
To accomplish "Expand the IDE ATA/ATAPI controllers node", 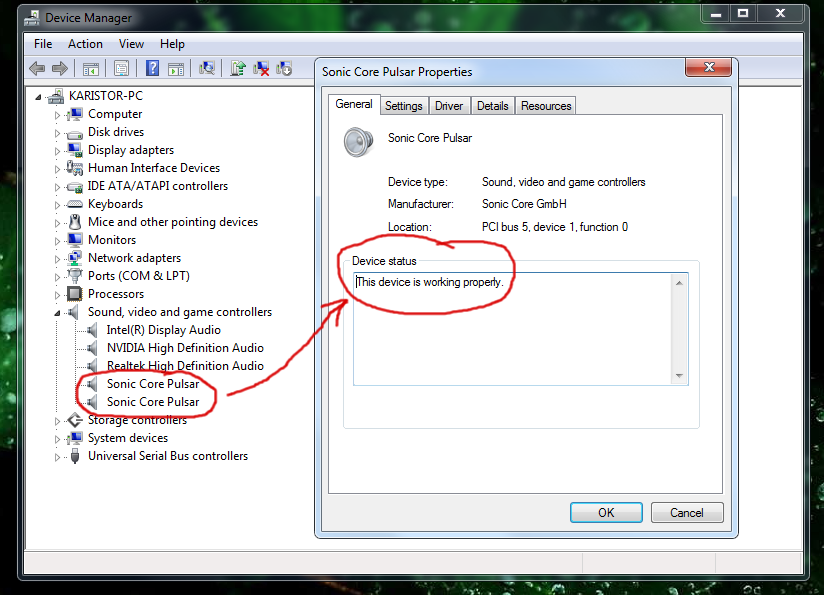I will (x=57, y=187).
